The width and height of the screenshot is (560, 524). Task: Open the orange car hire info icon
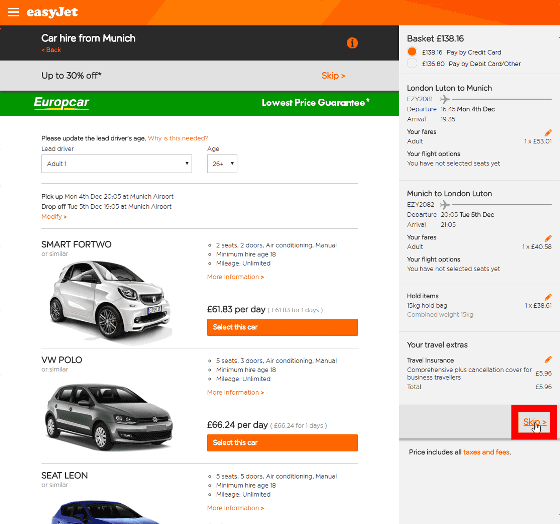pos(352,43)
